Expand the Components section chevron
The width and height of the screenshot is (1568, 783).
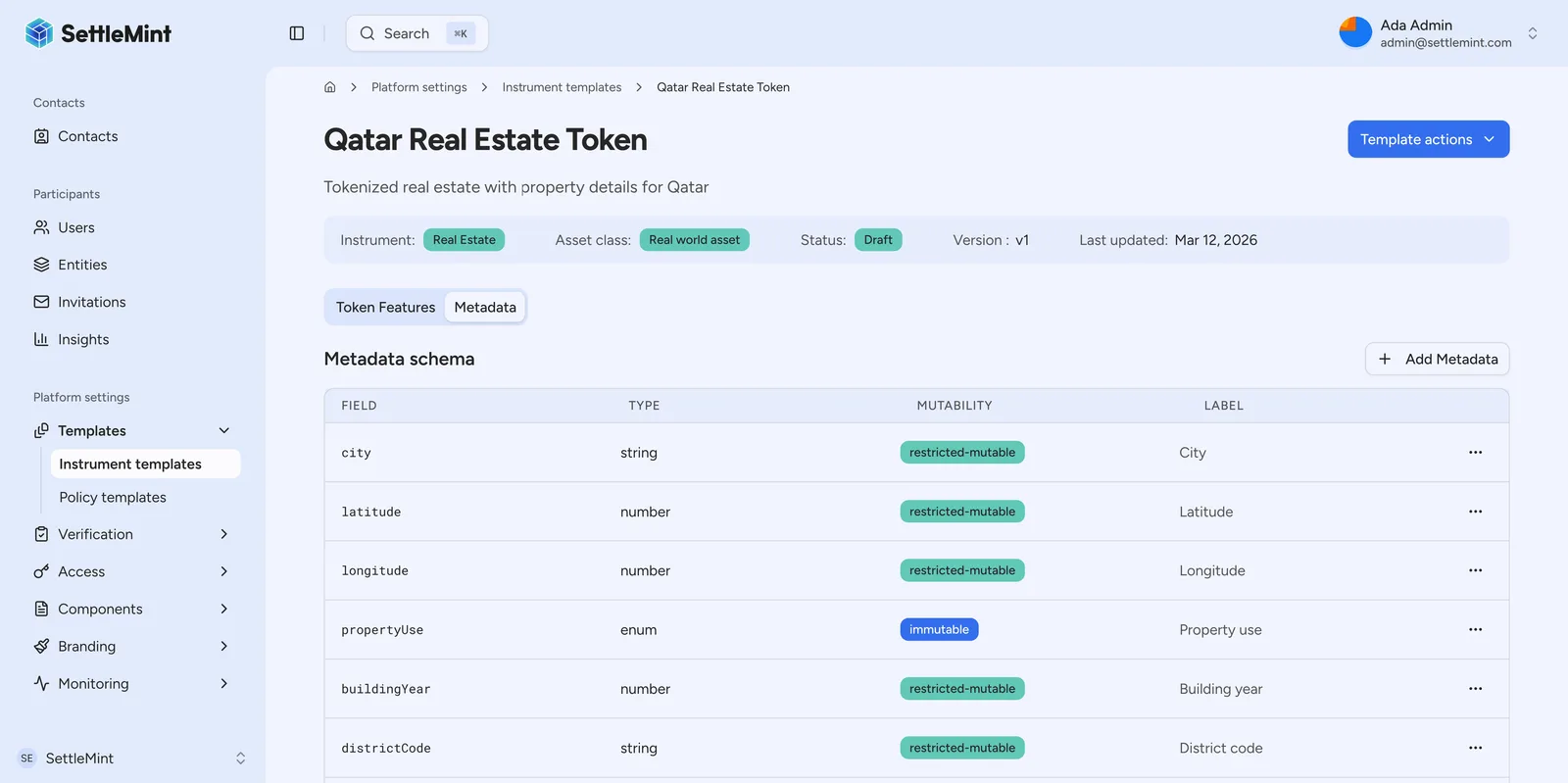(x=224, y=609)
